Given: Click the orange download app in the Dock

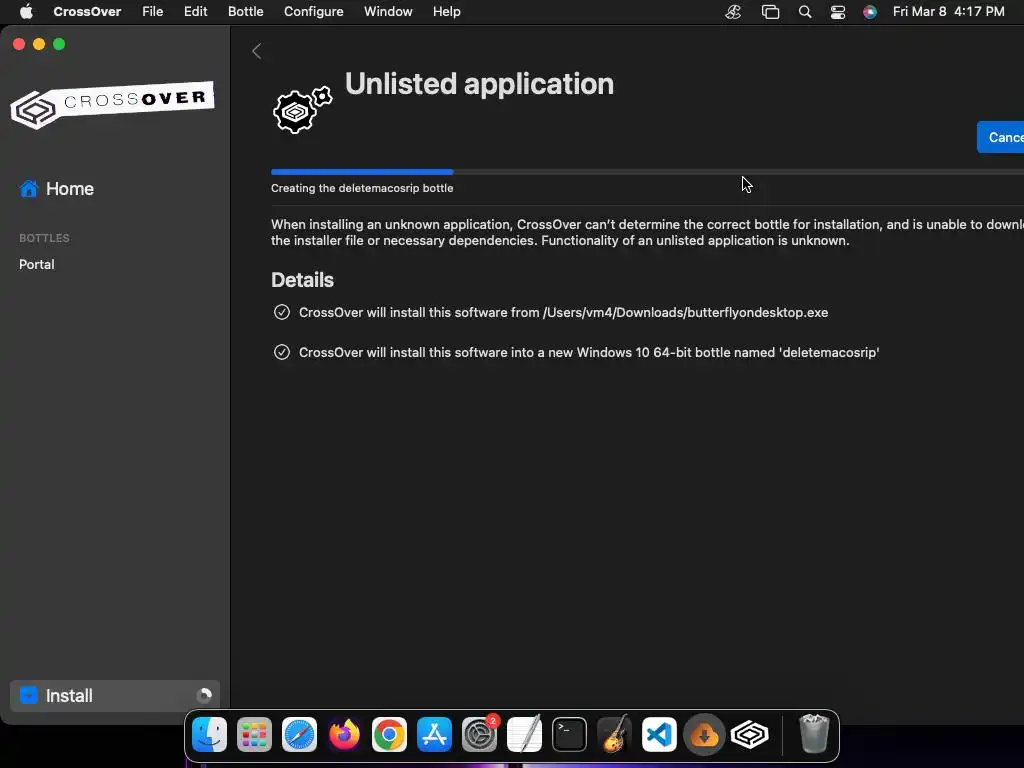Looking at the screenshot, I should pos(704,735).
